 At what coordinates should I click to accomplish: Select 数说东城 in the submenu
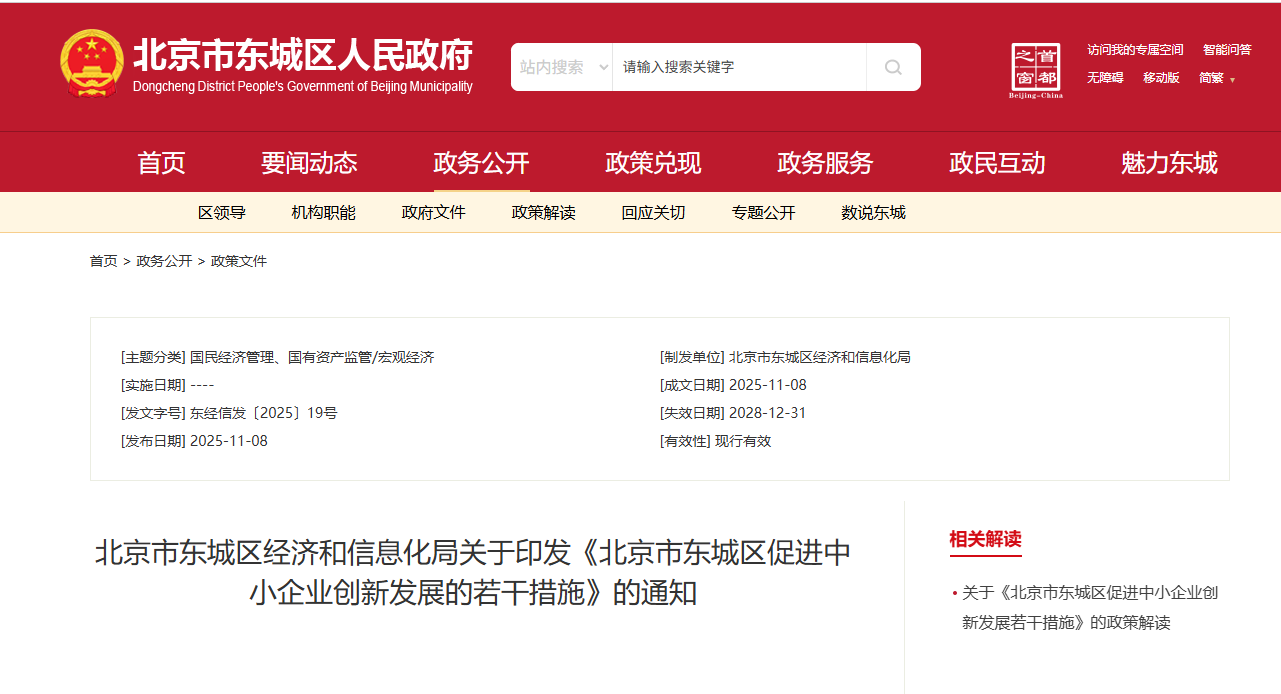tap(872, 212)
